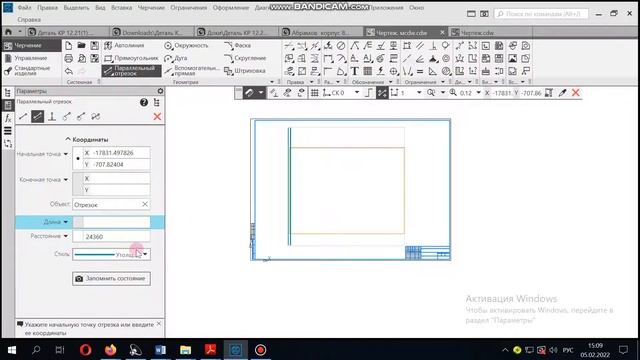
Task: Select the Автолиния tool
Action: 124,46
